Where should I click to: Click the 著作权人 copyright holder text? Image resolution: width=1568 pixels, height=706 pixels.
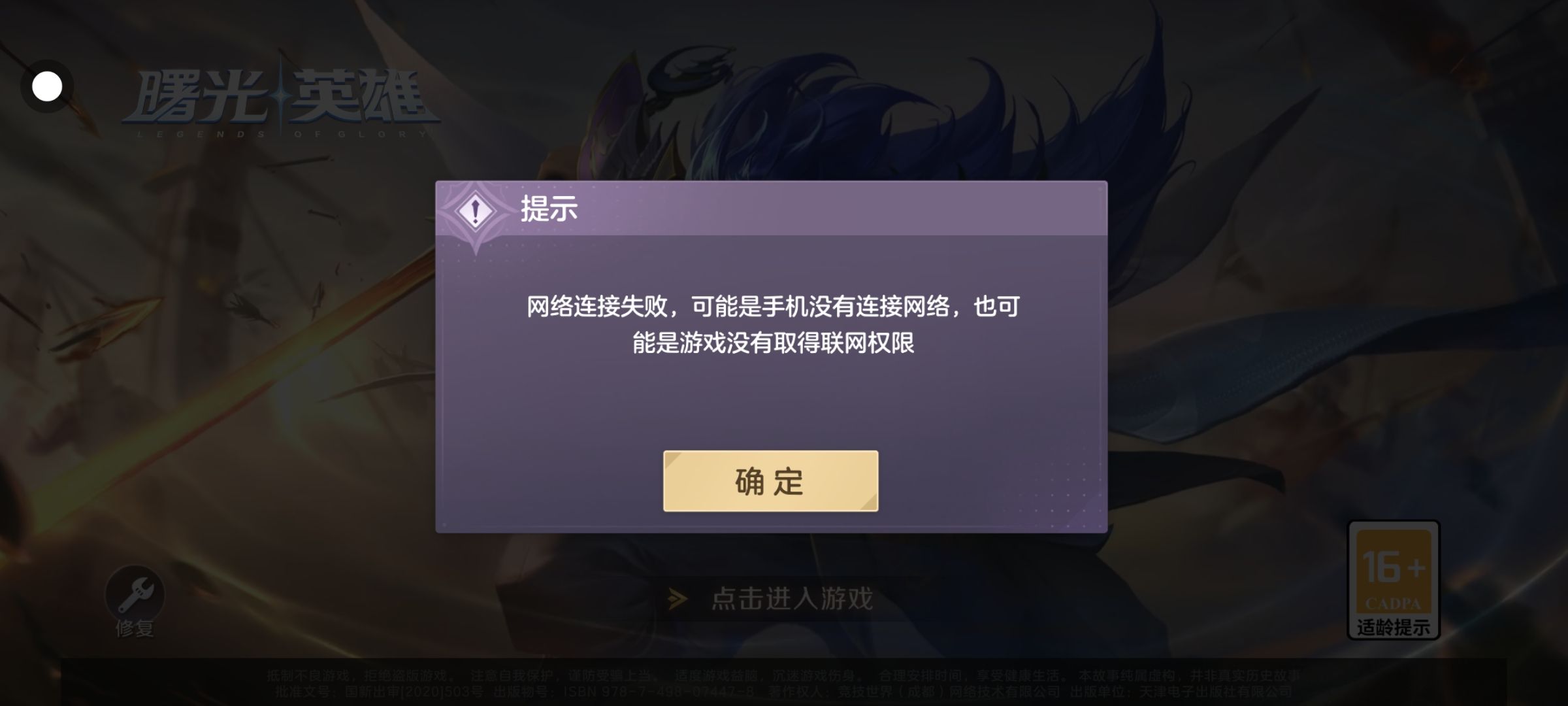914,692
